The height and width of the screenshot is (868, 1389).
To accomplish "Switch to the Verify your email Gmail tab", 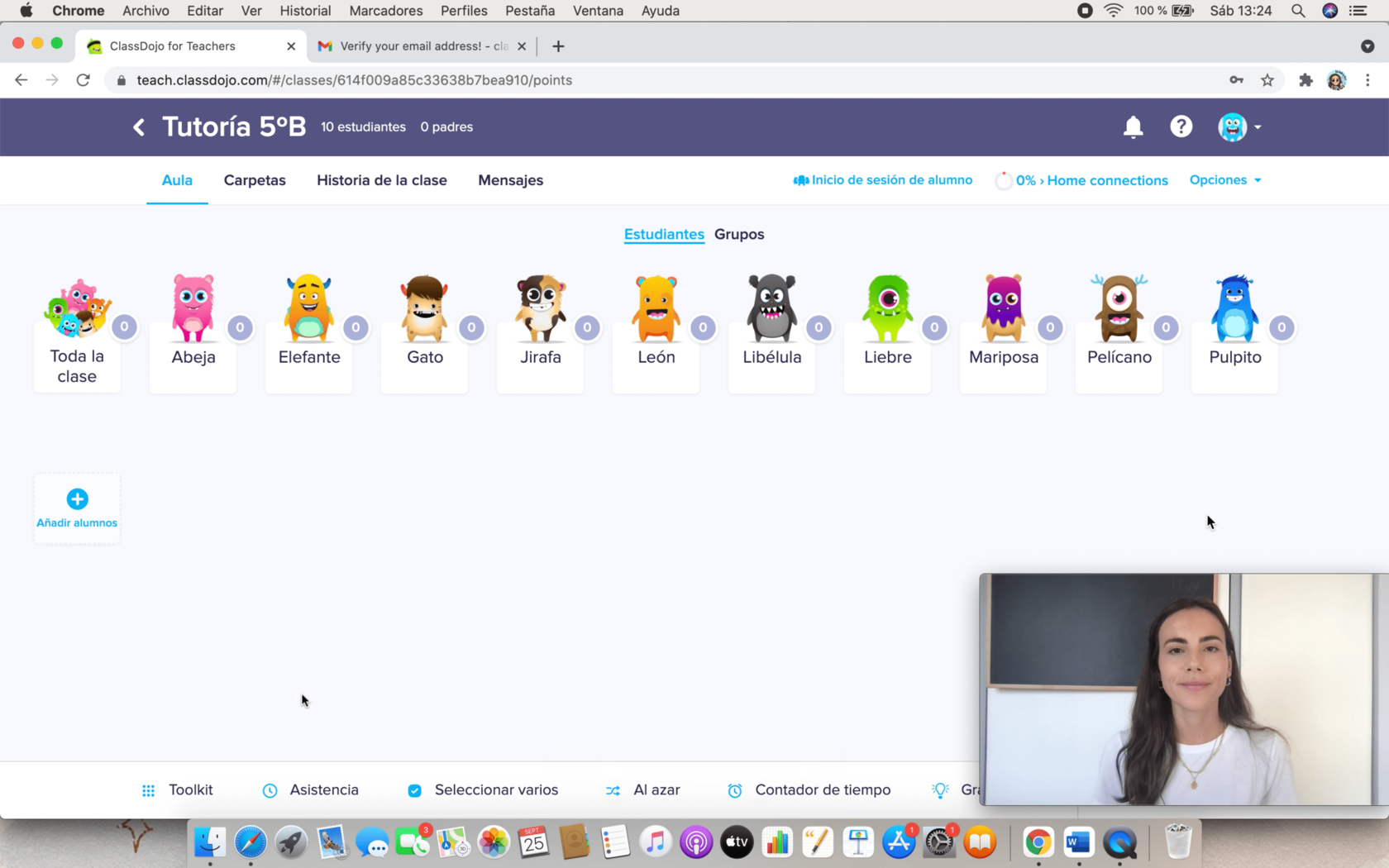I will [422, 46].
